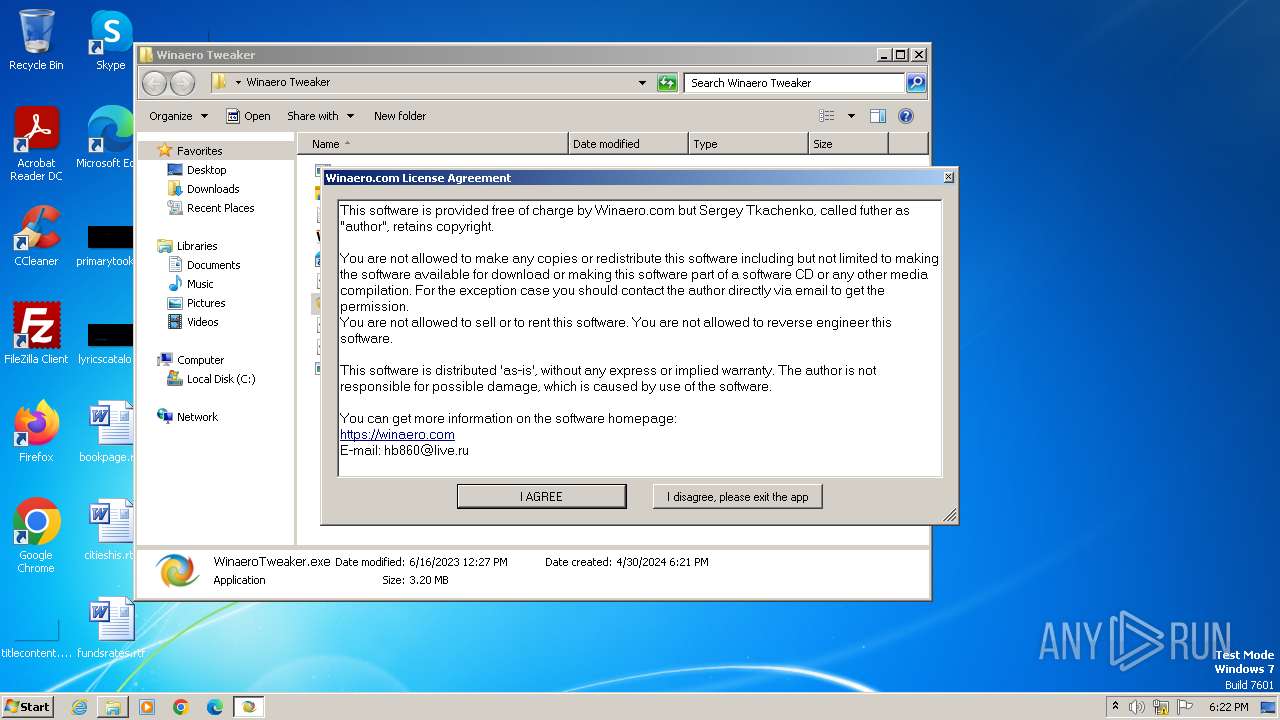Launch Firefox desktop shortcut
1280x720 pixels.
point(36,432)
